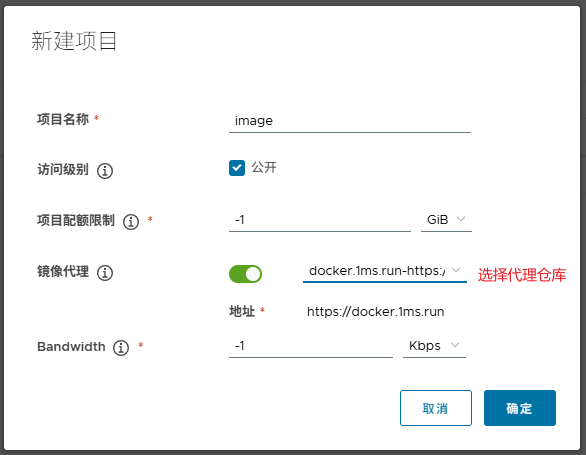Screen dimensions: 586x455
Task: Open the GiB quota unit dropdown
Action: pos(446,220)
